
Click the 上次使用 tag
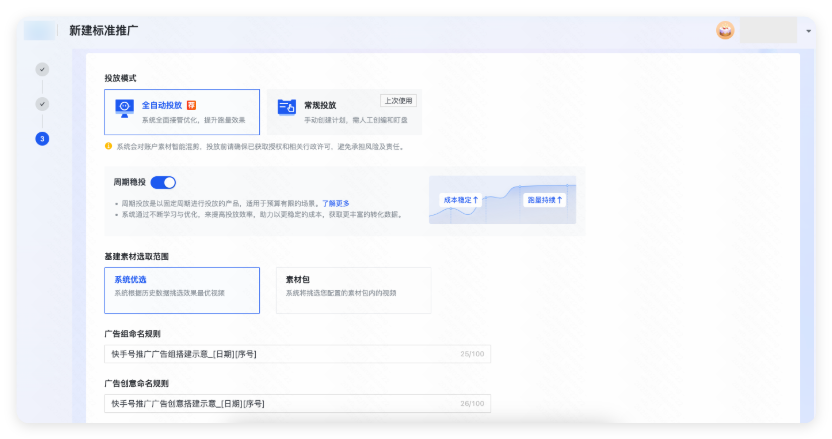(x=398, y=101)
